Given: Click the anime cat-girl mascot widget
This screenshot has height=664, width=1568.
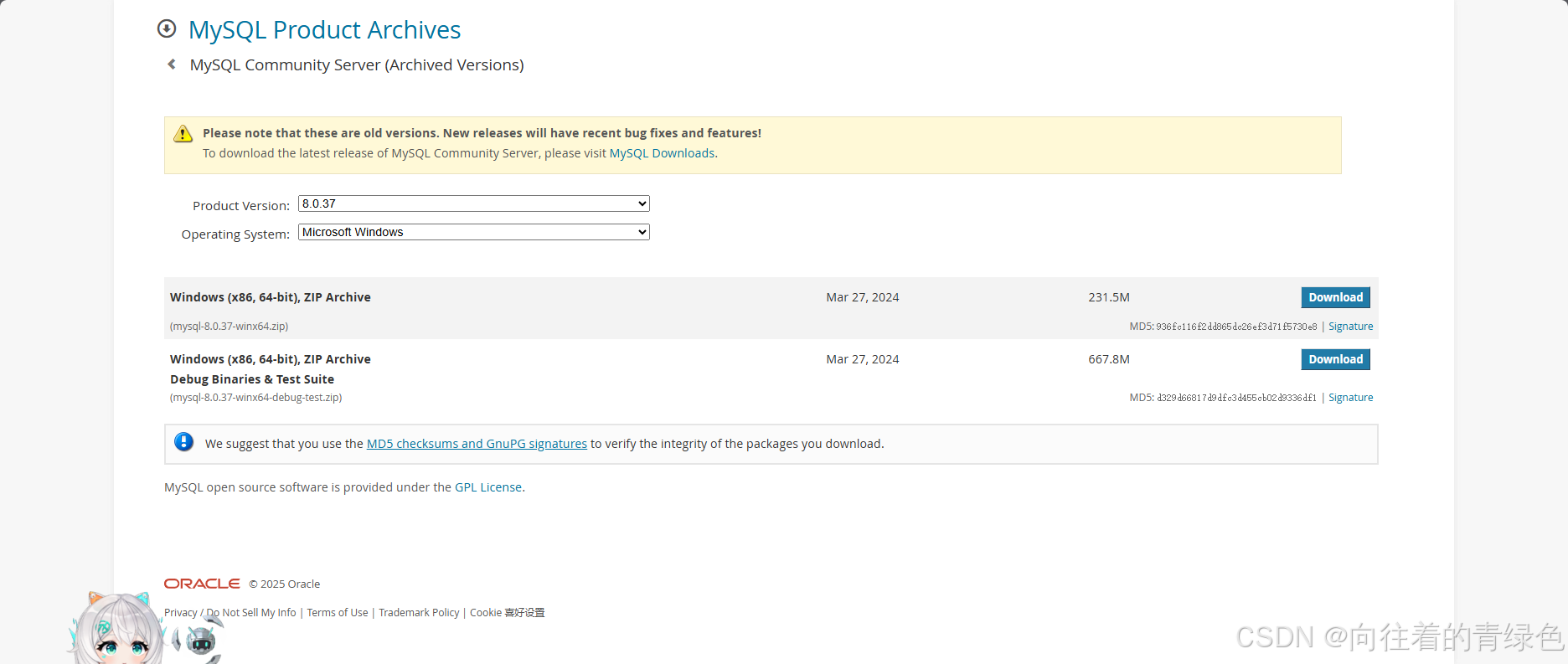Looking at the screenshot, I should pos(117,630).
